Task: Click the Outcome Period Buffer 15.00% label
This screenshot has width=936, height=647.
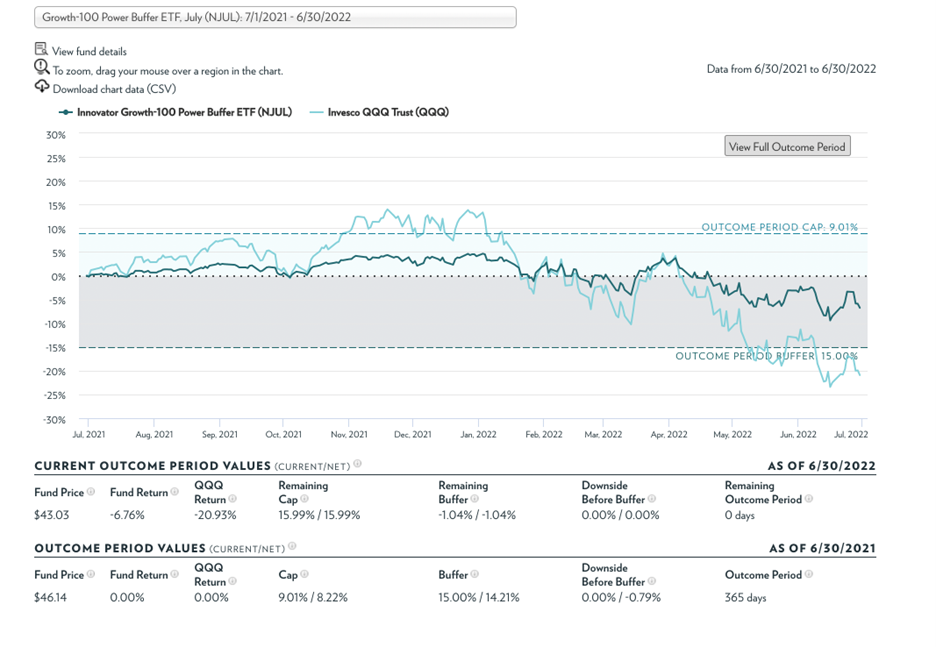Action: 766,356
